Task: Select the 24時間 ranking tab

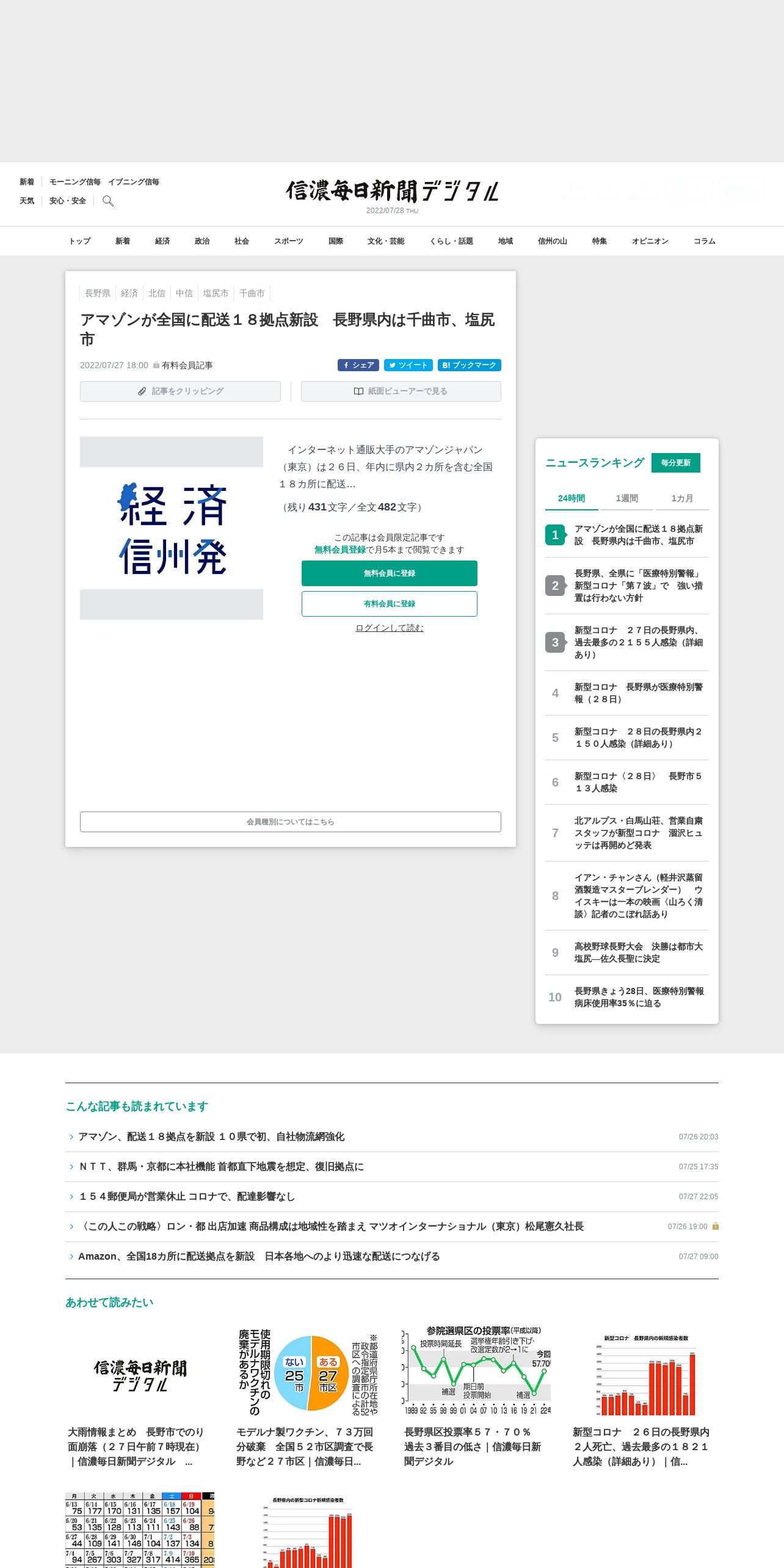Action: tap(572, 498)
